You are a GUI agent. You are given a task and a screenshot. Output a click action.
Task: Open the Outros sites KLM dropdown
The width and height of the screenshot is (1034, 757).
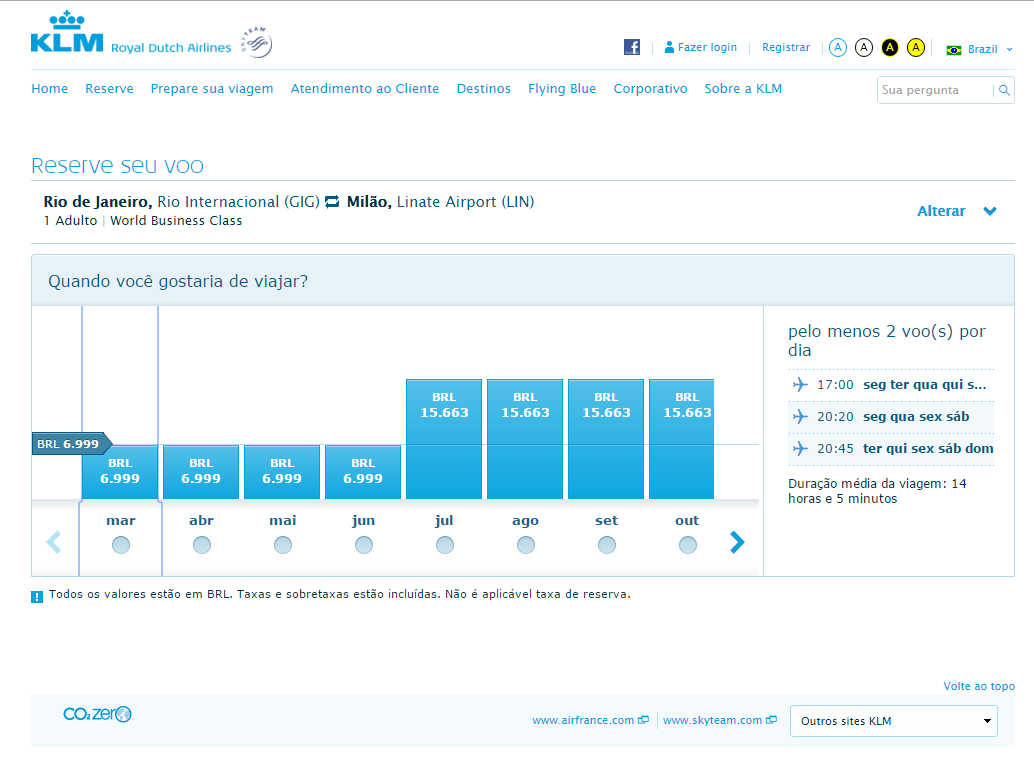tap(894, 721)
